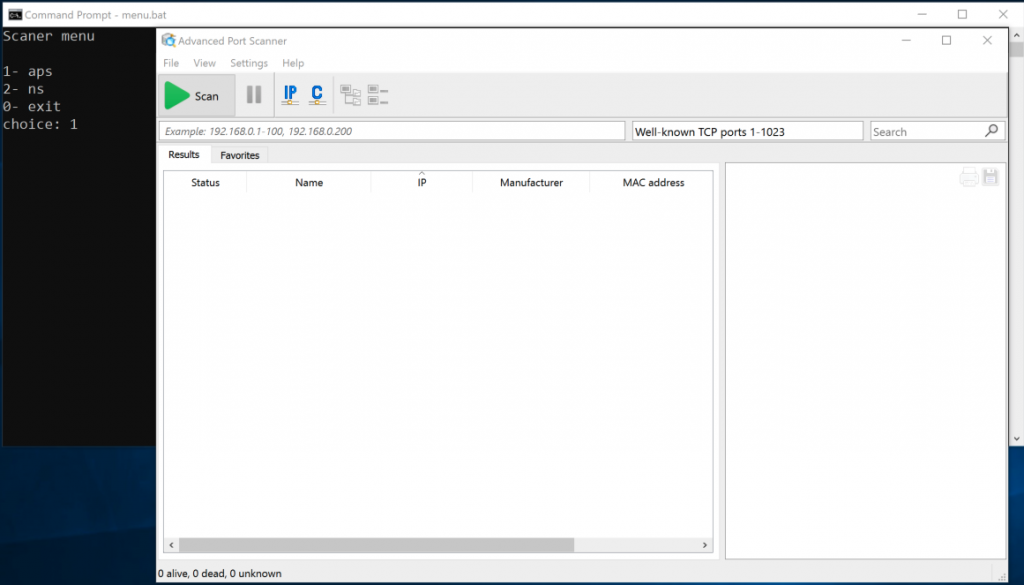Click the print icon in details pane
1024x585 pixels.
[x=969, y=177]
